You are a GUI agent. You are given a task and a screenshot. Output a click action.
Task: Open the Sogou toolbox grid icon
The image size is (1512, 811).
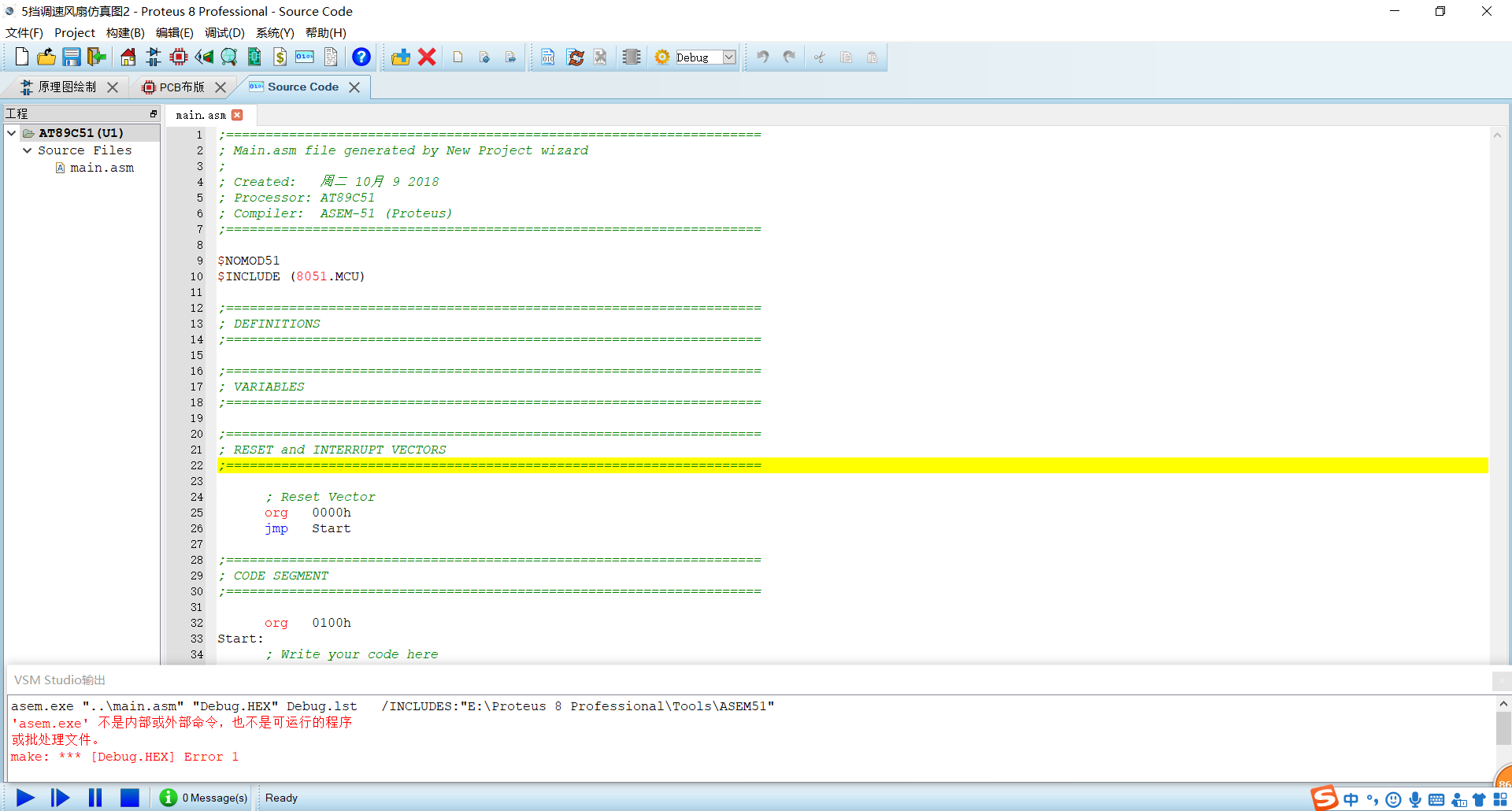point(1500,800)
